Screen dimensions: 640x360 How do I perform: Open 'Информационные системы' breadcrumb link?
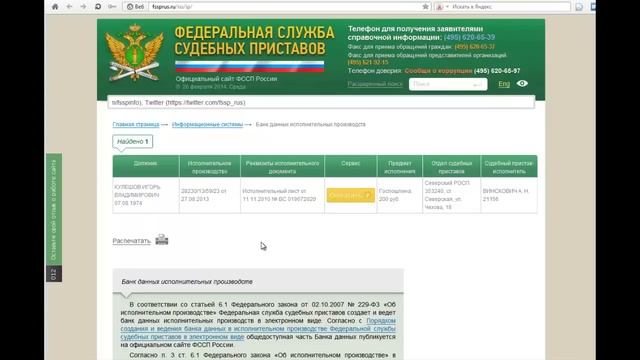pos(207,124)
